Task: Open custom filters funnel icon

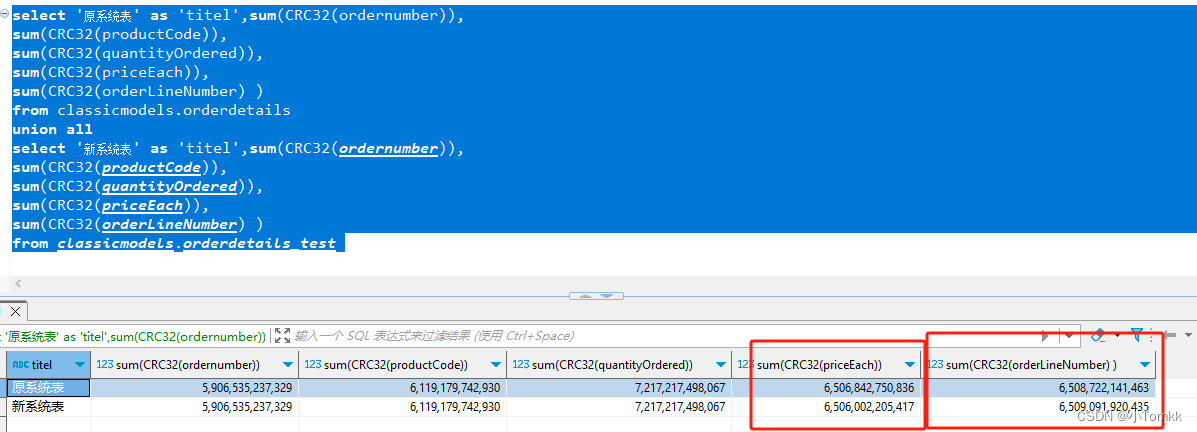Action: click(x=1137, y=334)
